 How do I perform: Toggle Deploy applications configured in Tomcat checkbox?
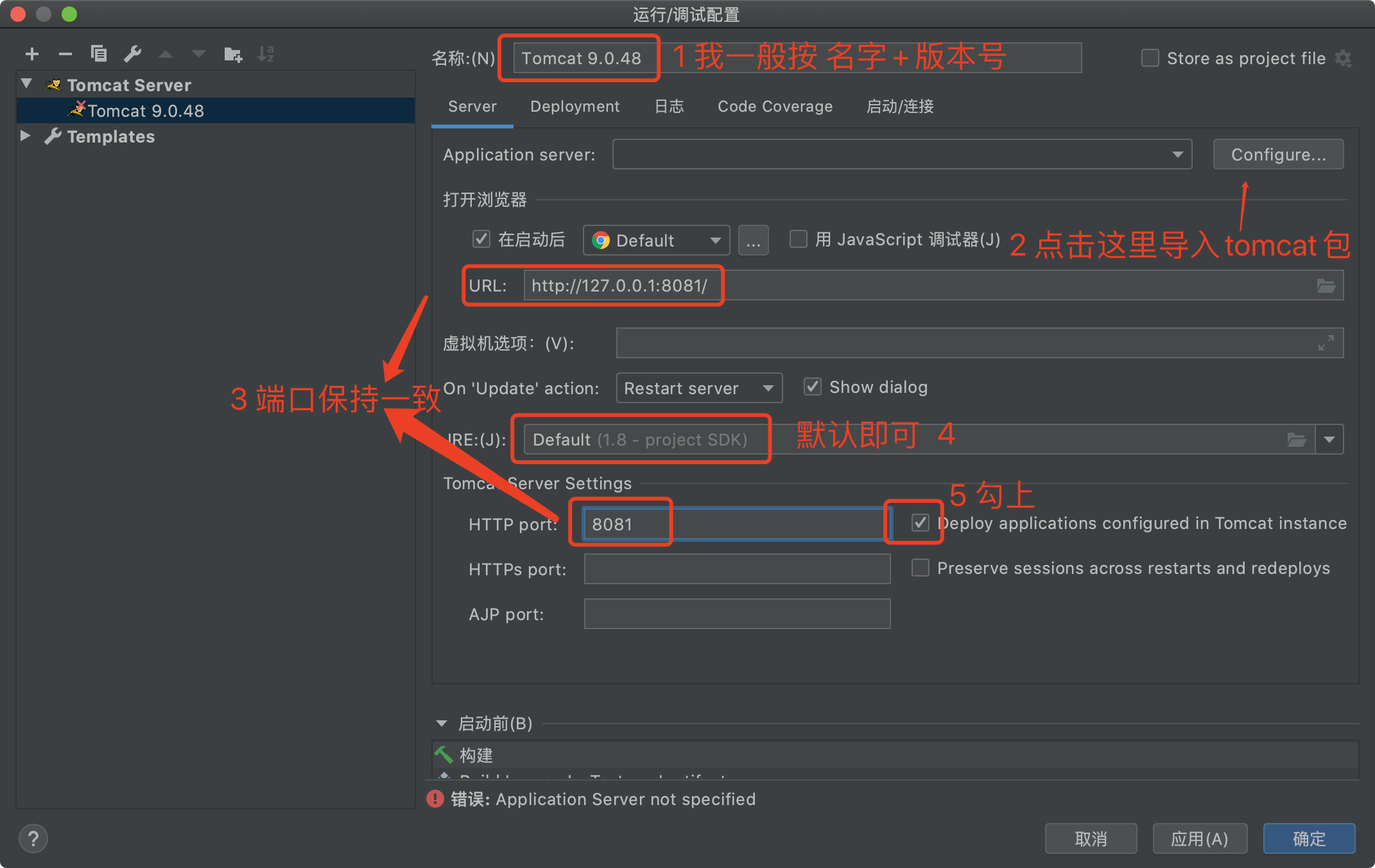[x=921, y=523]
